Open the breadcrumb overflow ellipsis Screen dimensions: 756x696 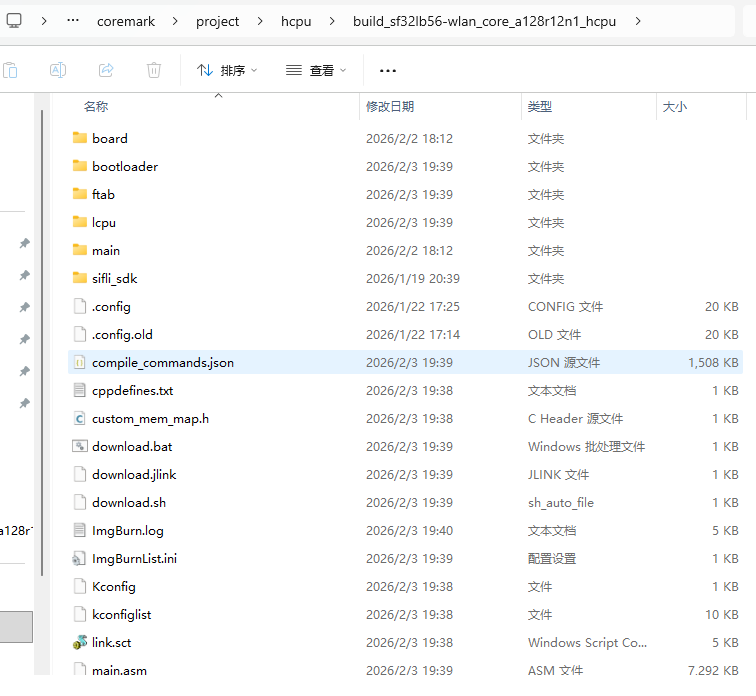coord(73,21)
